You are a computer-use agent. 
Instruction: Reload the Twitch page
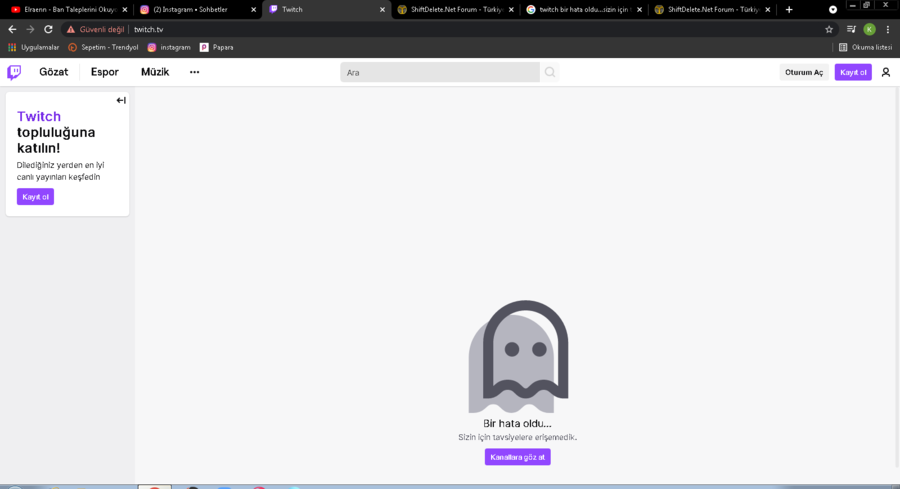pyautogui.click(x=48, y=29)
